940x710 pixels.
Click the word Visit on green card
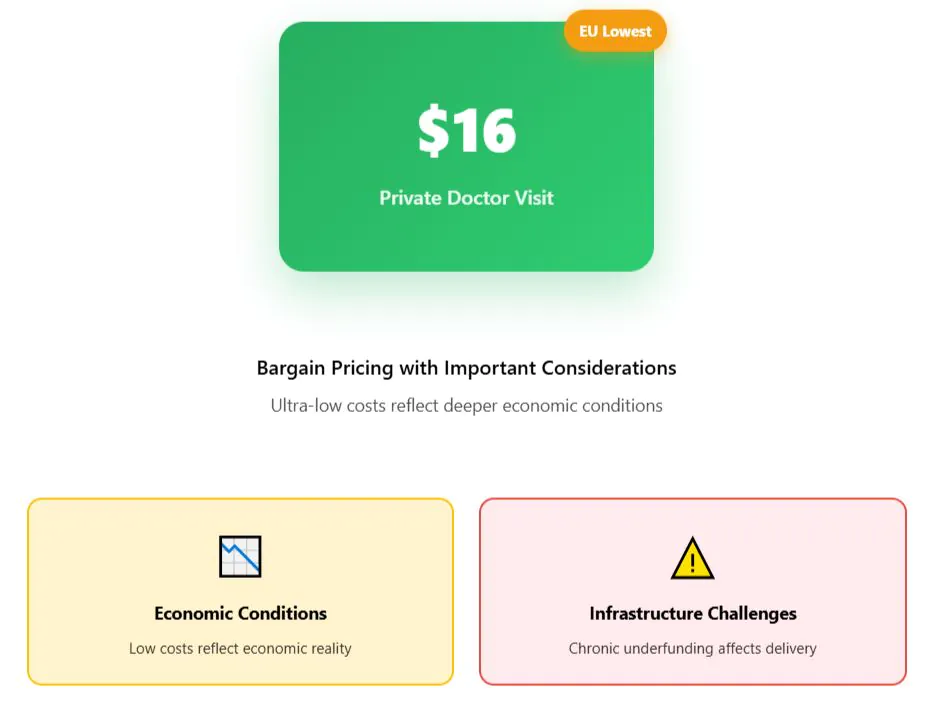pyautogui.click(x=534, y=198)
